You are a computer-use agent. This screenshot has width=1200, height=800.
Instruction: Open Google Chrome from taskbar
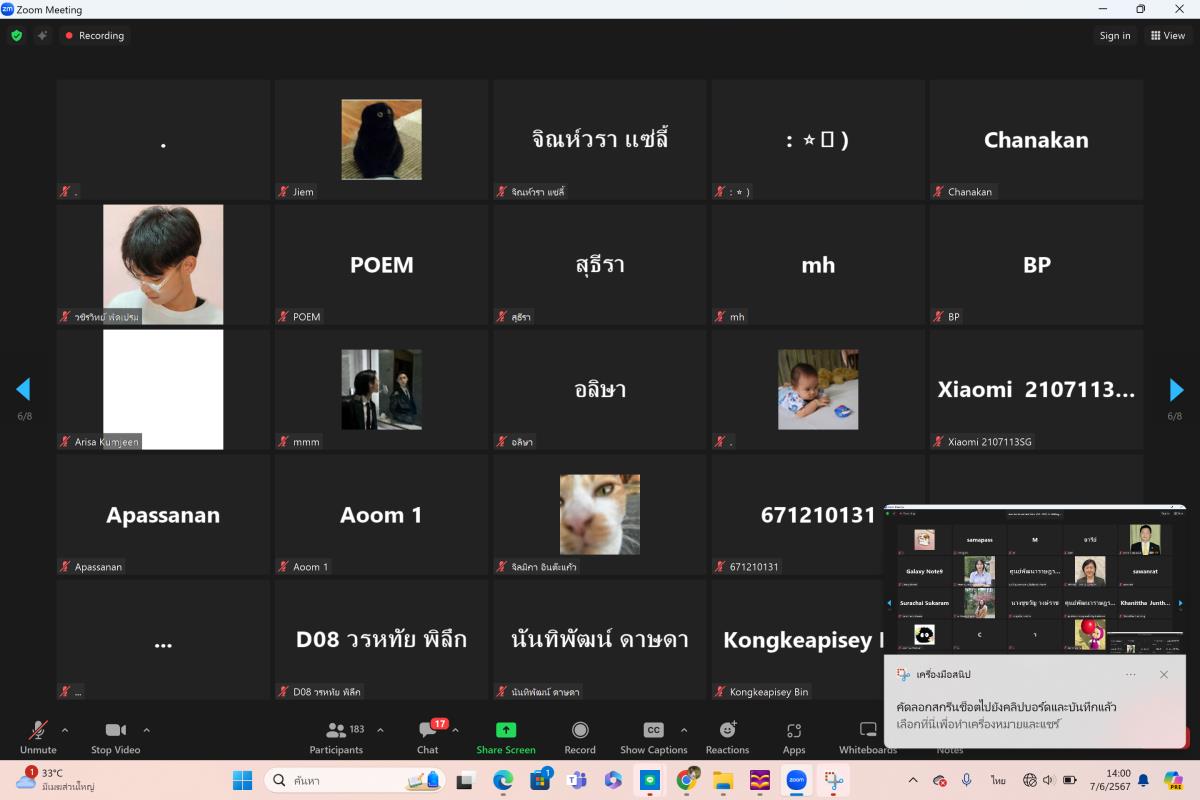686,780
